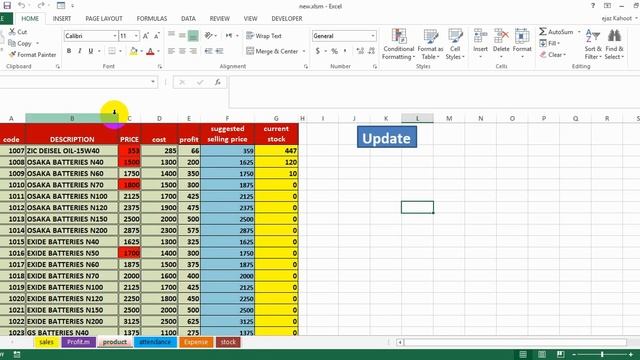Screen dimensions: 640x360
Task: Open Cell Styles gallery
Action: tap(455, 44)
